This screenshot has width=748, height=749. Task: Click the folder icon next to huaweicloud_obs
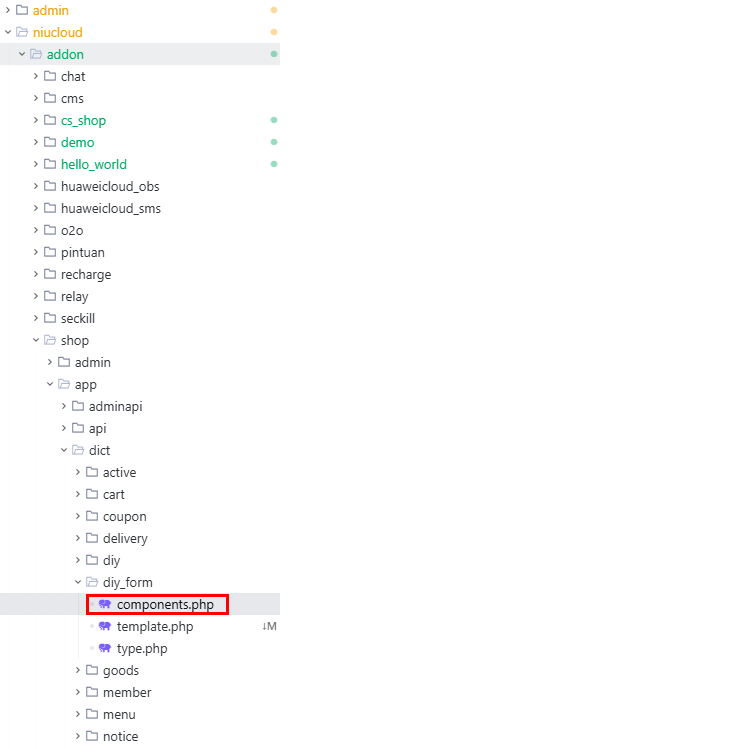[x=50, y=186]
